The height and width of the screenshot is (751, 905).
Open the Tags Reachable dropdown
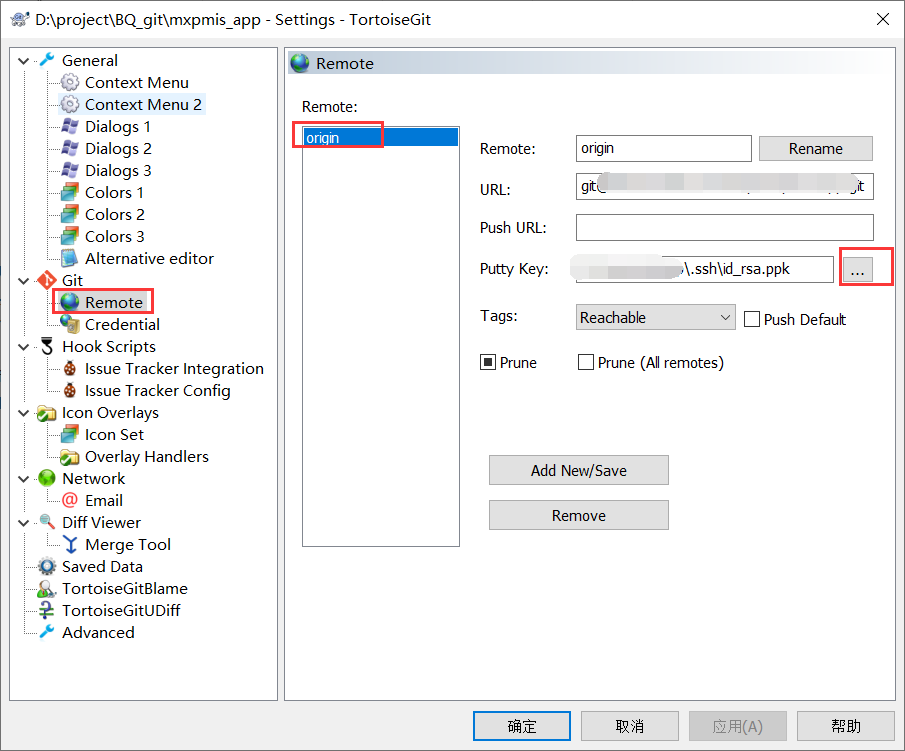[x=725, y=317]
